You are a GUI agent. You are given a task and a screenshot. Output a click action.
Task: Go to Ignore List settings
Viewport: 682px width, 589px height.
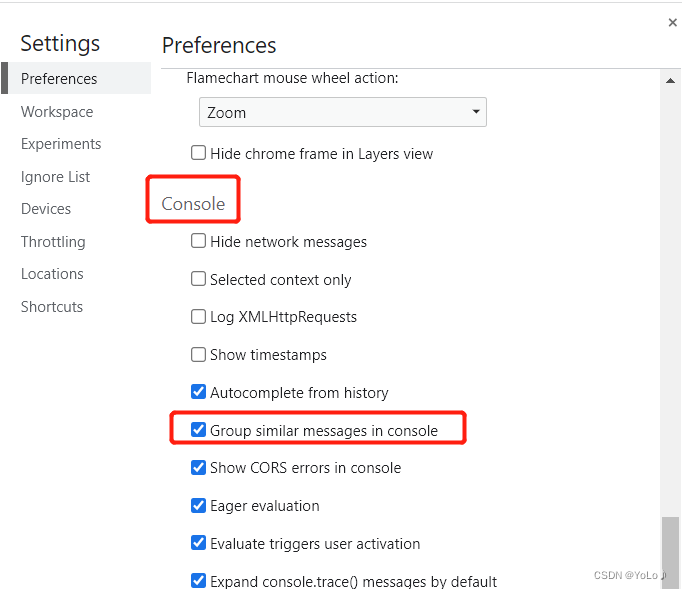(x=56, y=177)
